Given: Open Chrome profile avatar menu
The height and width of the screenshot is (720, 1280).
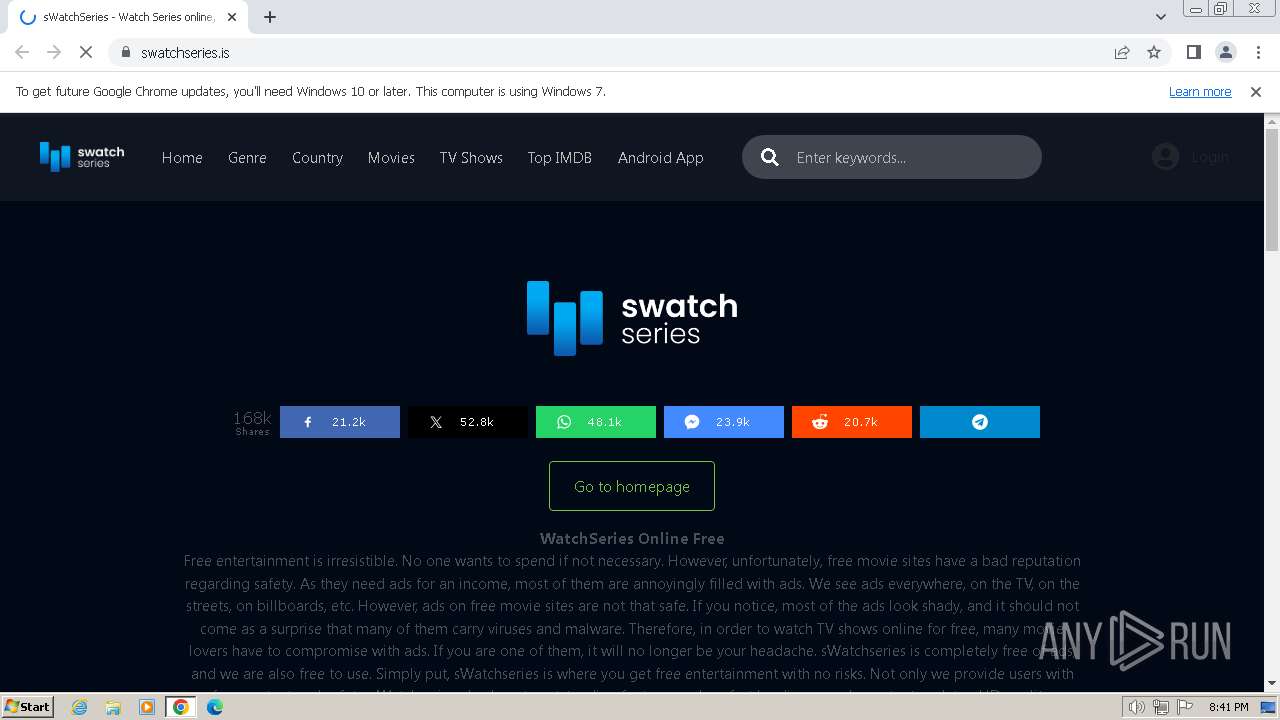Looking at the screenshot, I should coord(1226,52).
